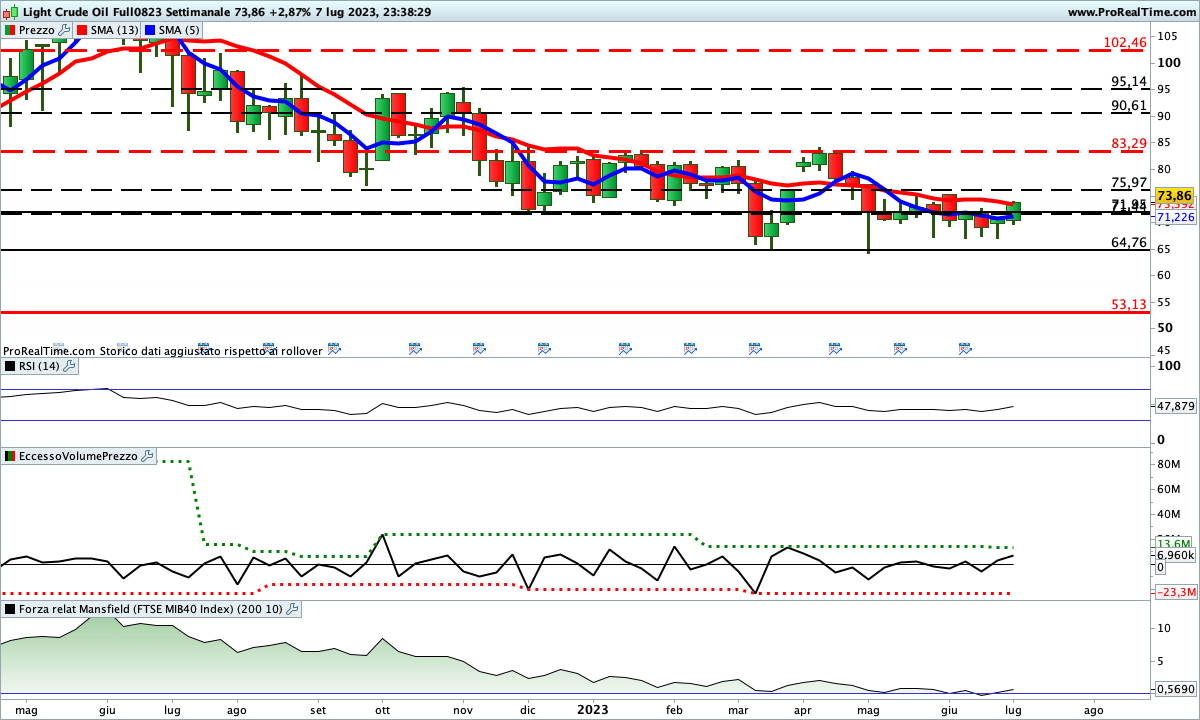Select the SMA (5) indicator label
This screenshot has height=720, width=1200.
178,30
